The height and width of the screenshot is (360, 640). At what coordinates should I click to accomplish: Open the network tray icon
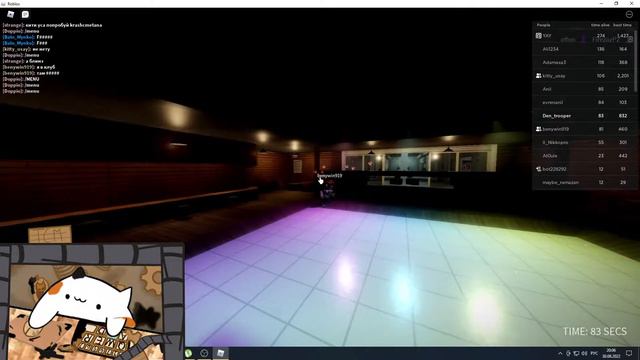[576, 353]
